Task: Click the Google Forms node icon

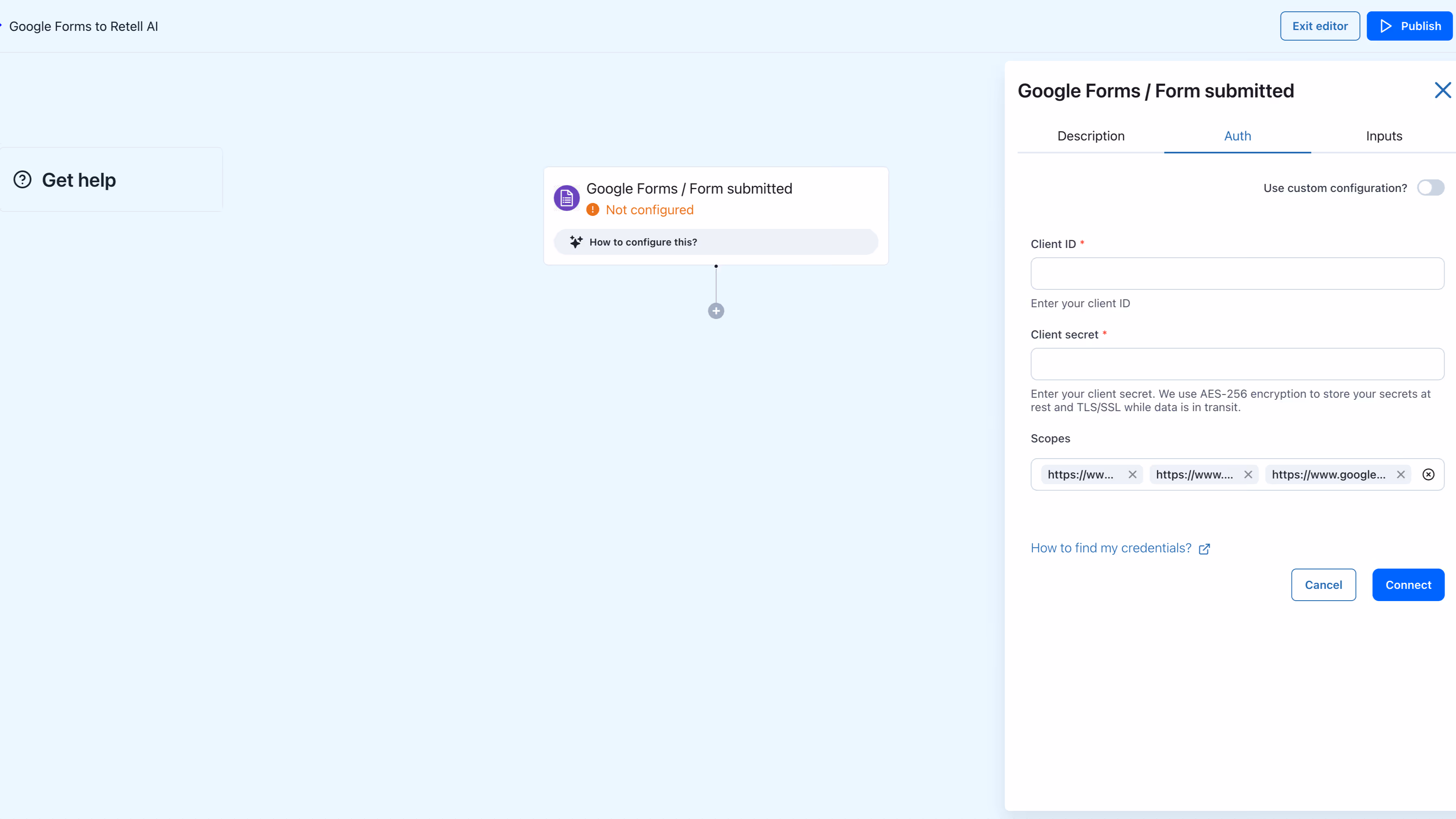Action: pyautogui.click(x=566, y=197)
